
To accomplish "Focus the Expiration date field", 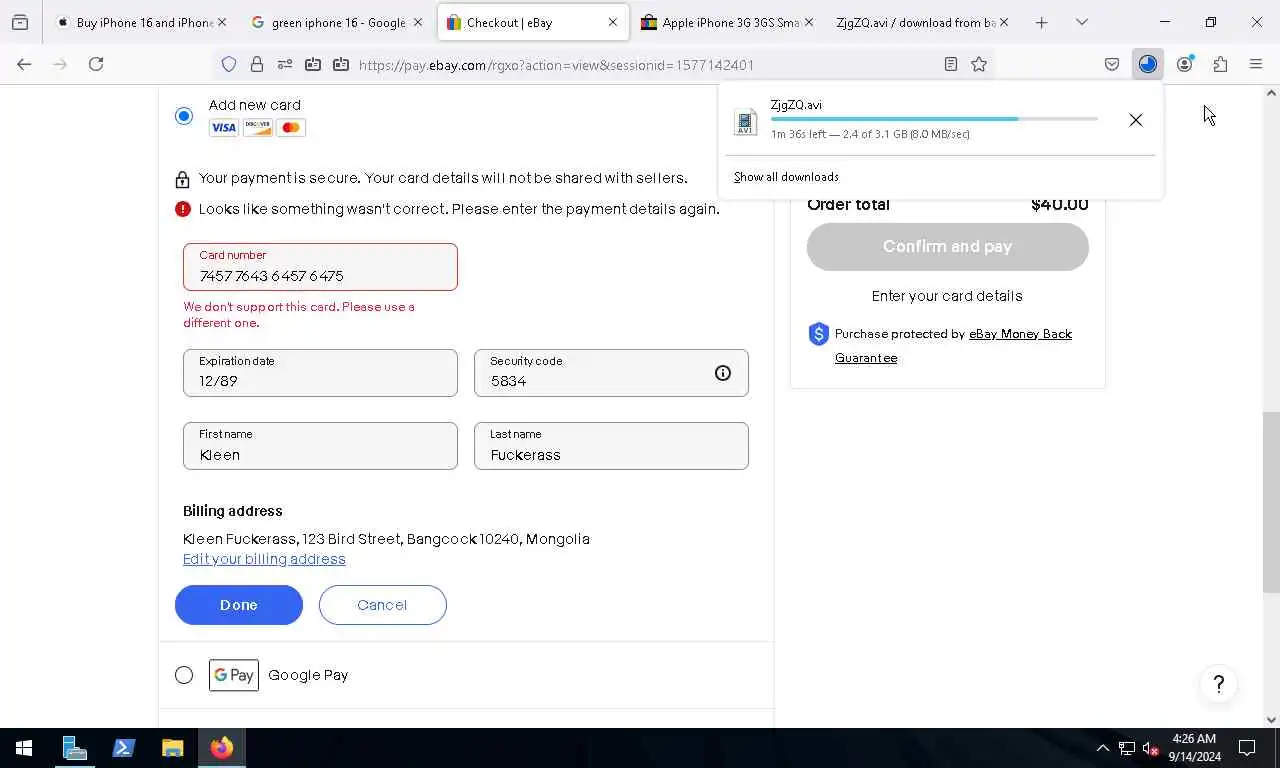I will [x=320, y=373].
